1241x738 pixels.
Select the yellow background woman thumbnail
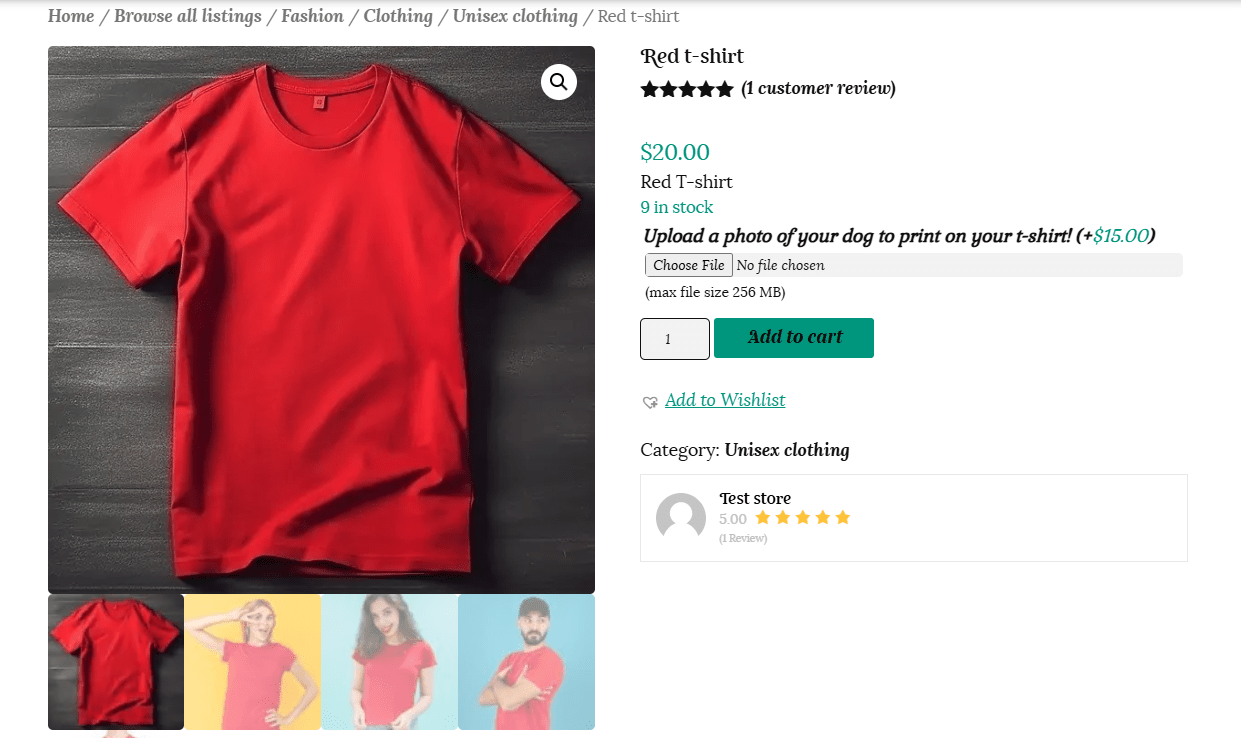point(253,662)
